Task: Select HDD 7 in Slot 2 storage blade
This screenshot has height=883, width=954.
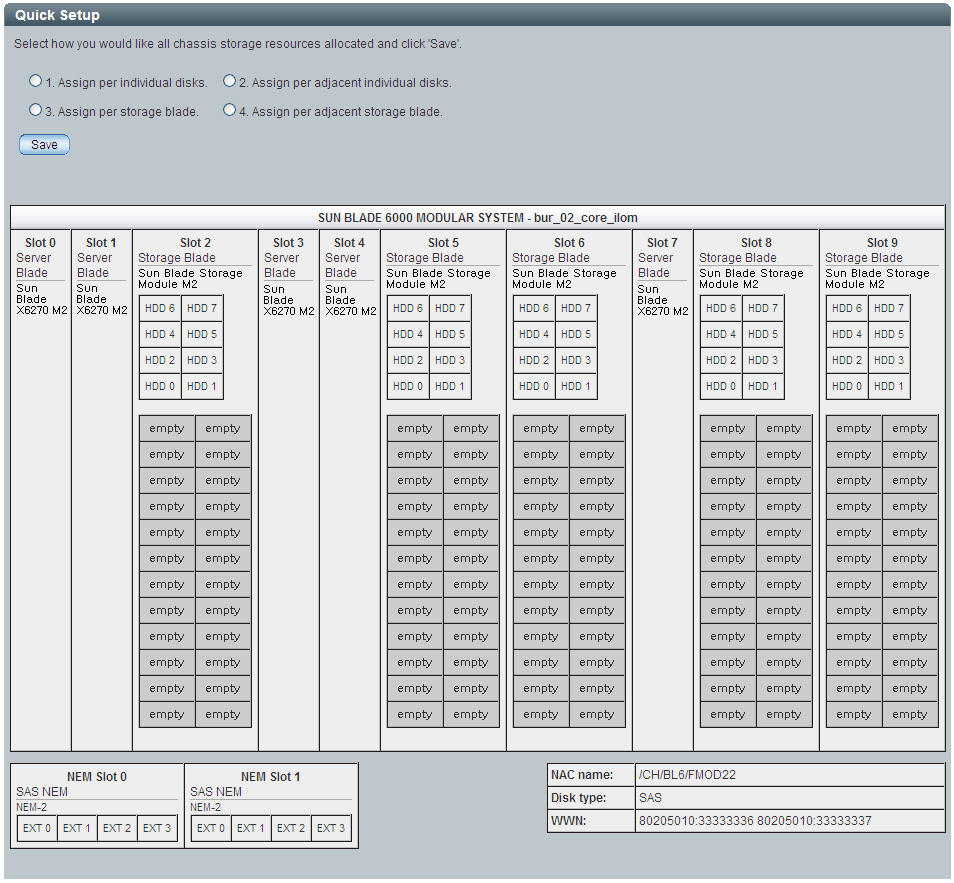Action: 202,309
